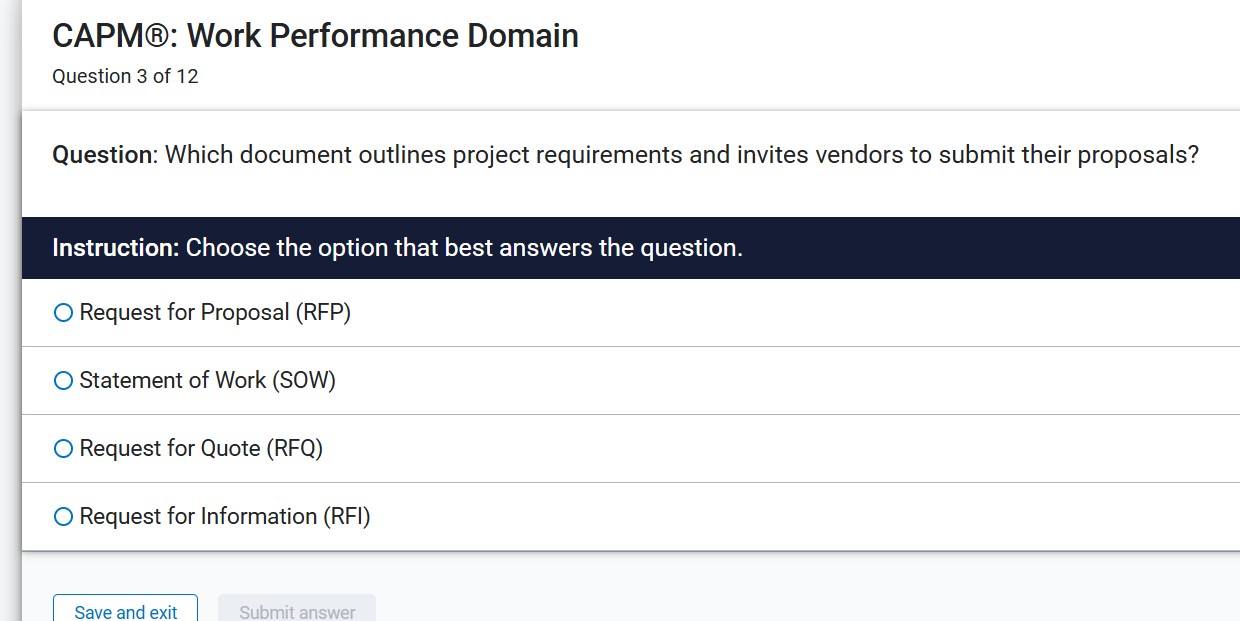Pick "Request for Information (RFI)" option
The height and width of the screenshot is (621, 1240).
click(224, 516)
